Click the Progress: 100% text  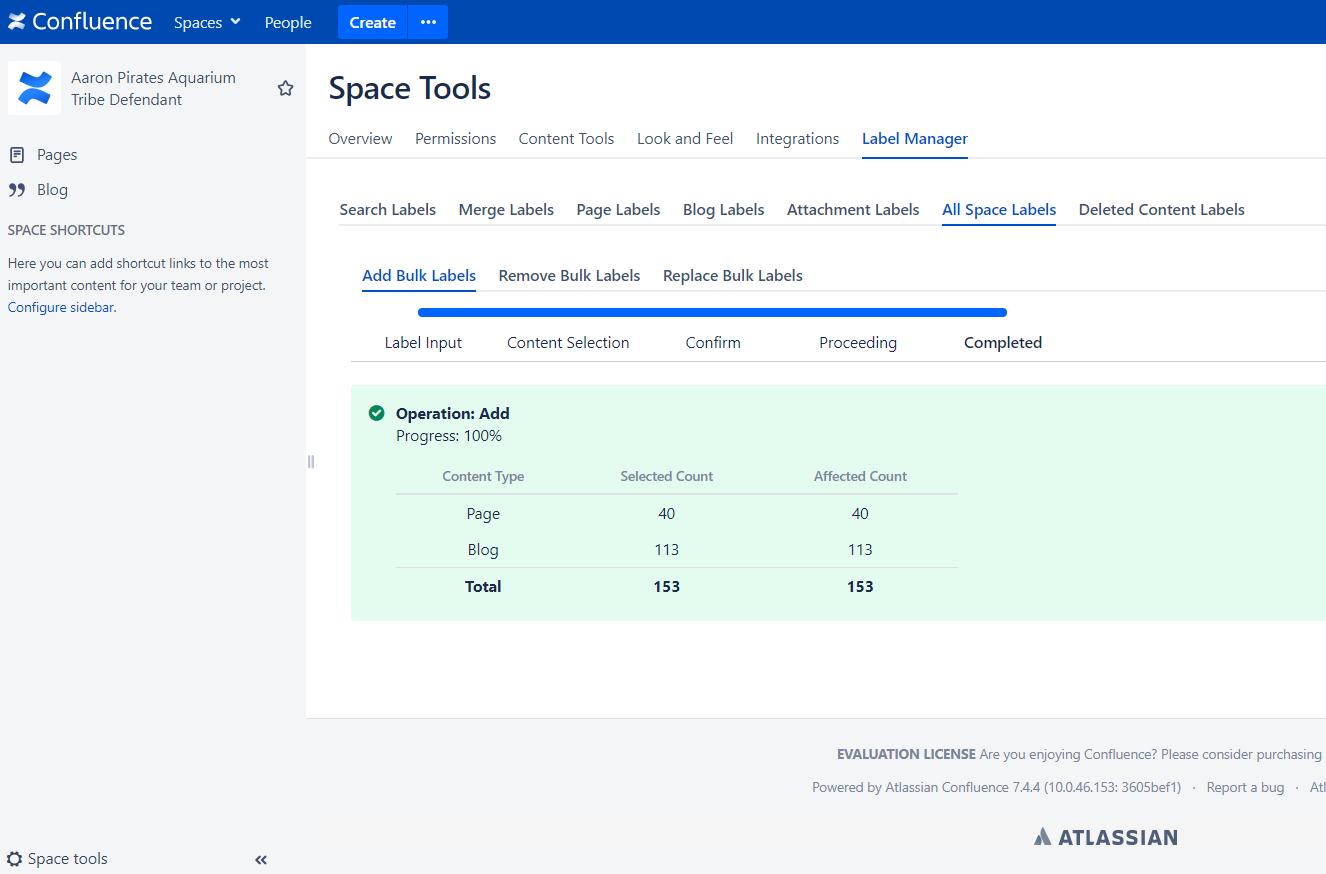(449, 436)
